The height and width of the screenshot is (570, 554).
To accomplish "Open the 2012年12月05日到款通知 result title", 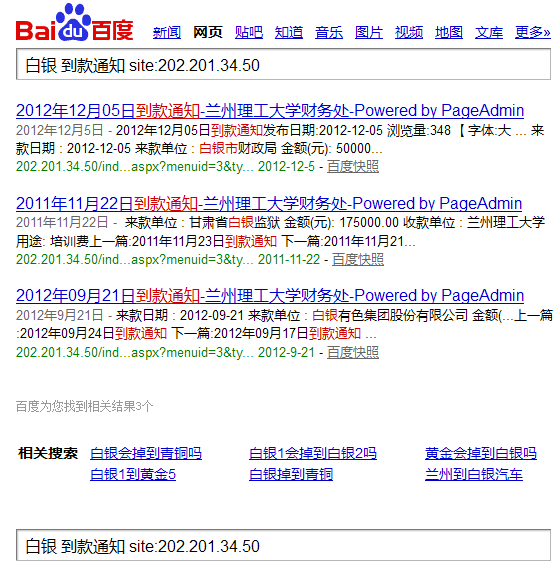I will [x=270, y=111].
